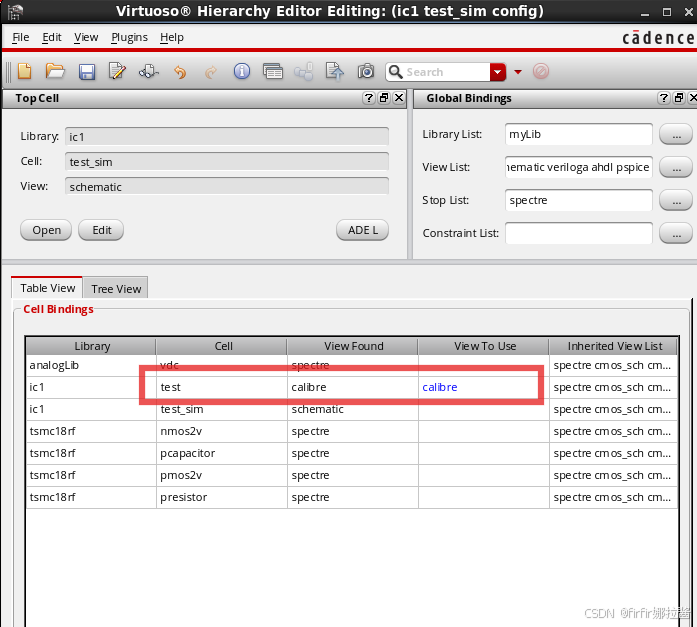Maximize the Hierarchy Editor window

(x=667, y=12)
